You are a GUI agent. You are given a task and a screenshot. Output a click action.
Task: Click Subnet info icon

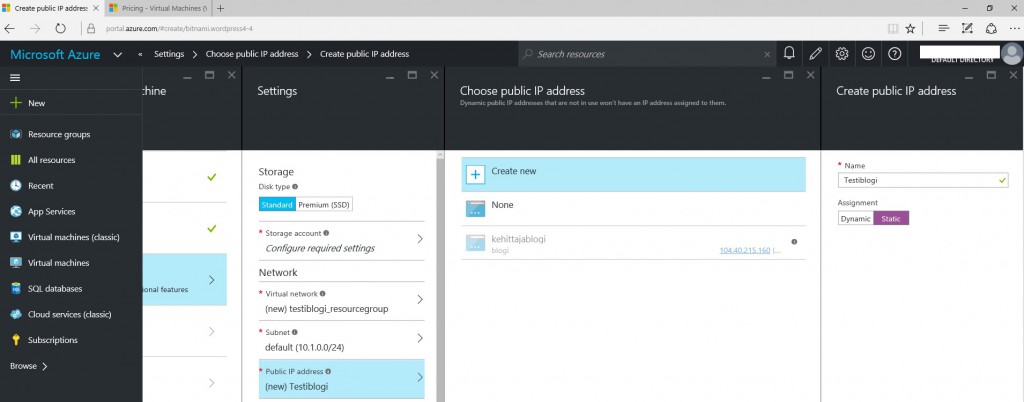pyautogui.click(x=294, y=332)
